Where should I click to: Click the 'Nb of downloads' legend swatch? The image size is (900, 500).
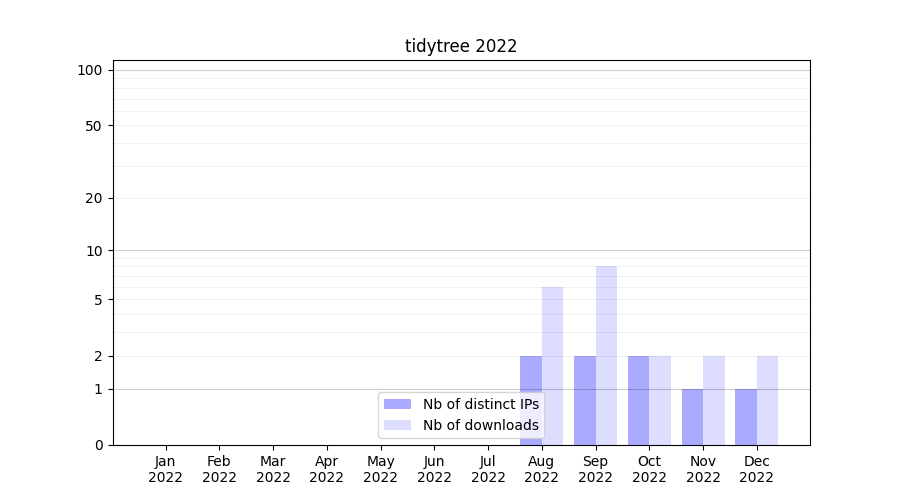pos(398,425)
